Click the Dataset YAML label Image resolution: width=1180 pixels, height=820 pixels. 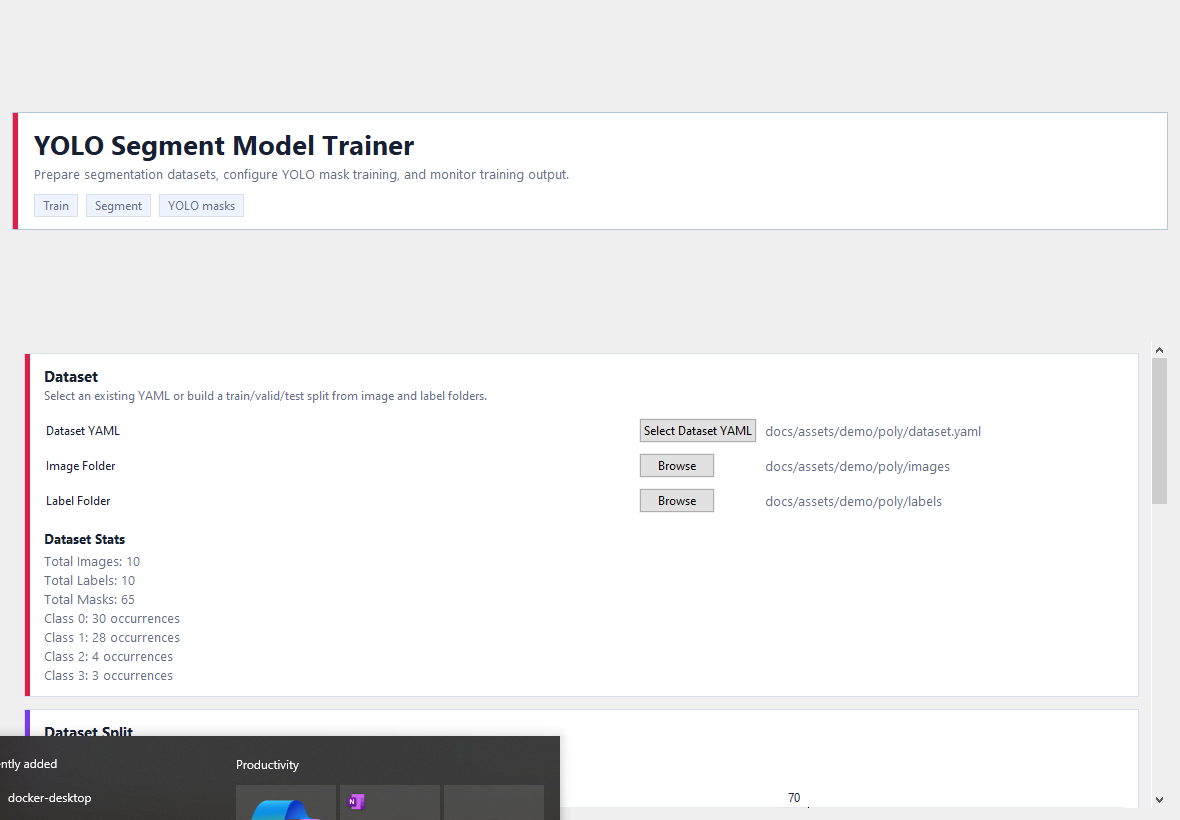coord(83,430)
